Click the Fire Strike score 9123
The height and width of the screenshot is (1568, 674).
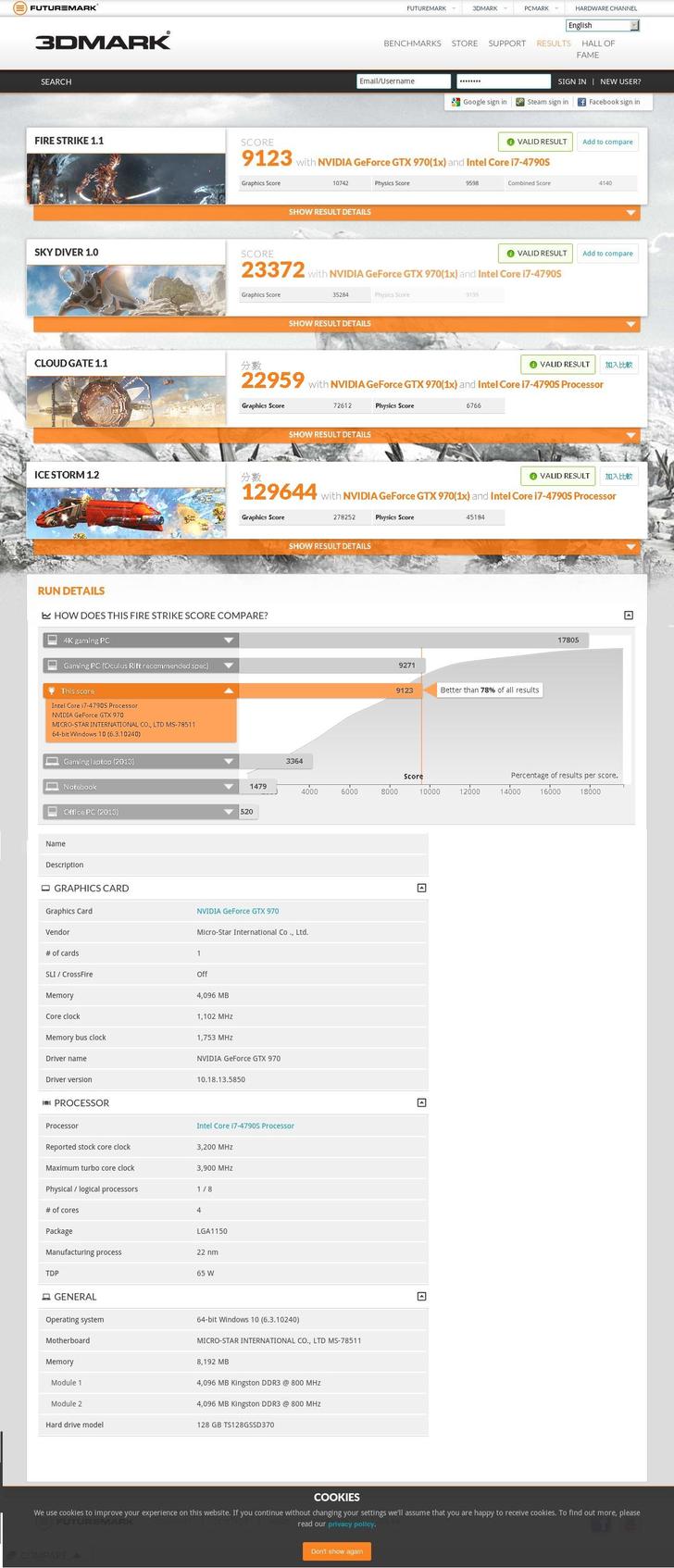[x=267, y=158]
